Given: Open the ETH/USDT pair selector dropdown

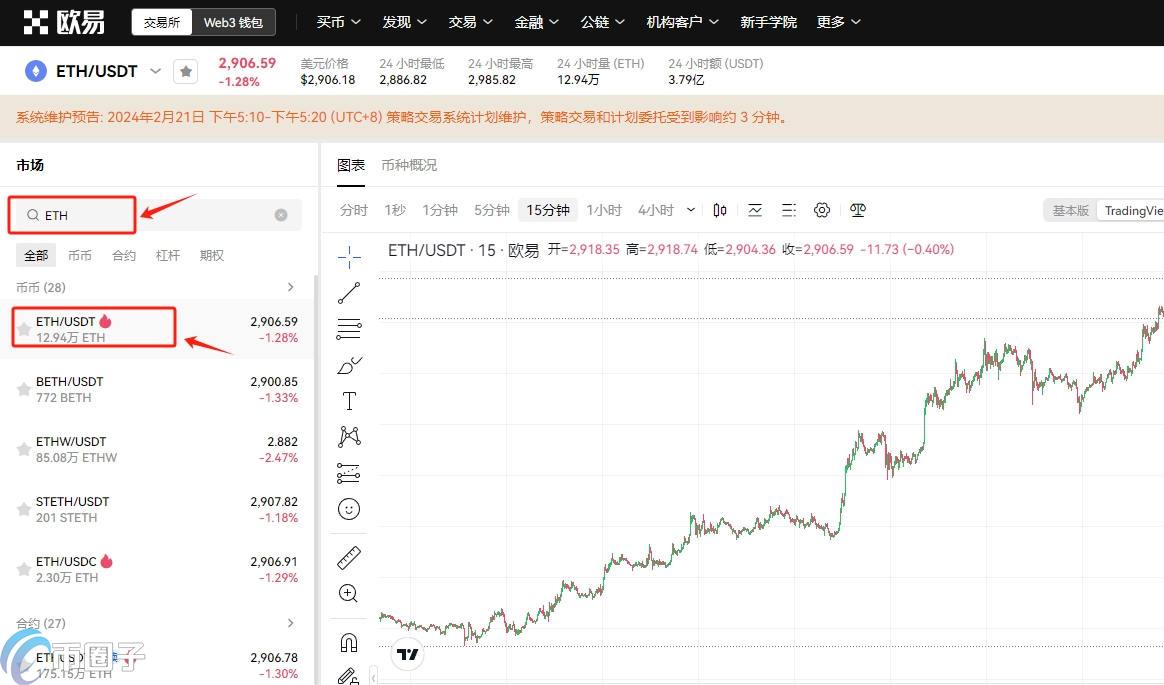Looking at the screenshot, I should click(156, 71).
